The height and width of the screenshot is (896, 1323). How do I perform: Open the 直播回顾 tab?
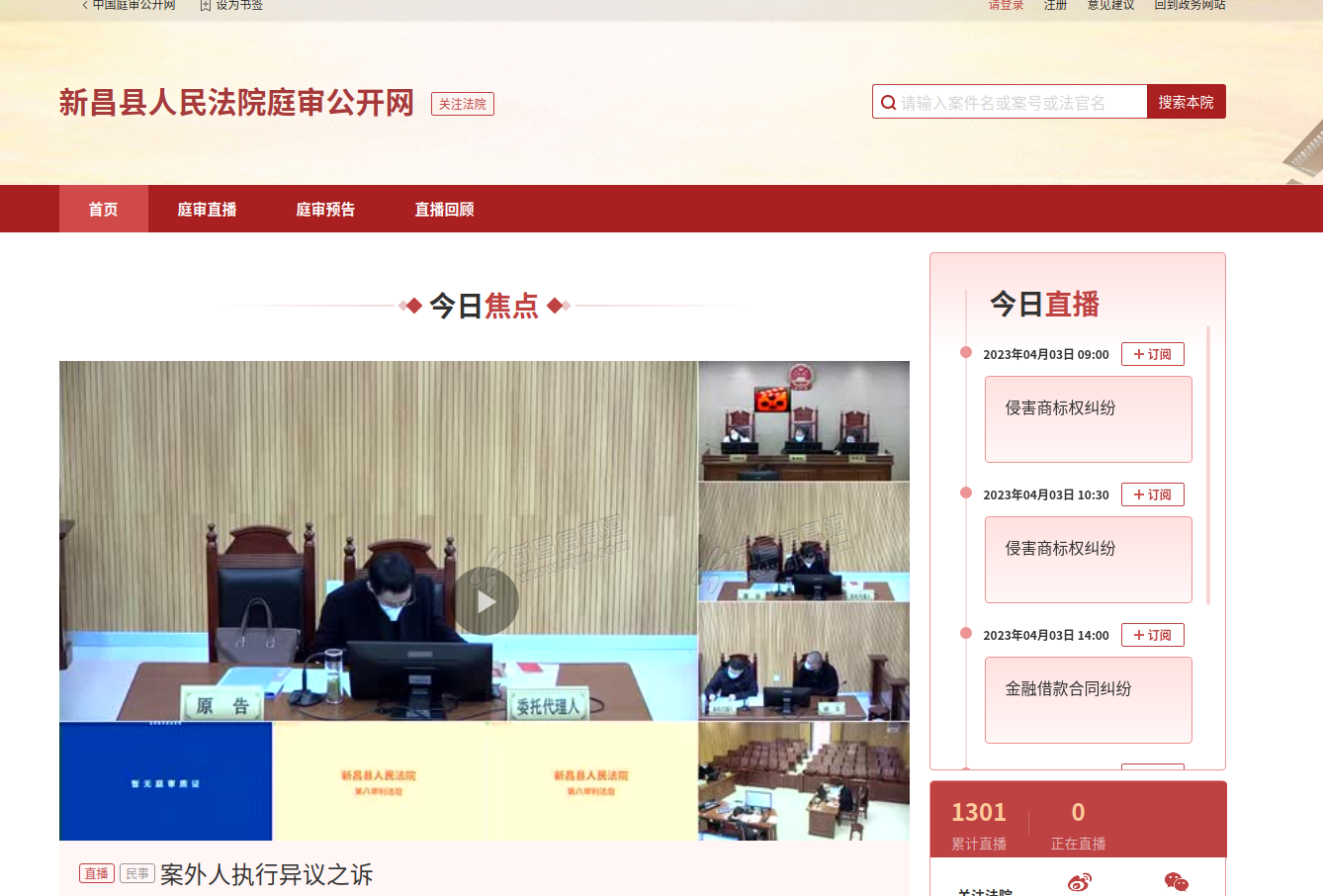[444, 209]
